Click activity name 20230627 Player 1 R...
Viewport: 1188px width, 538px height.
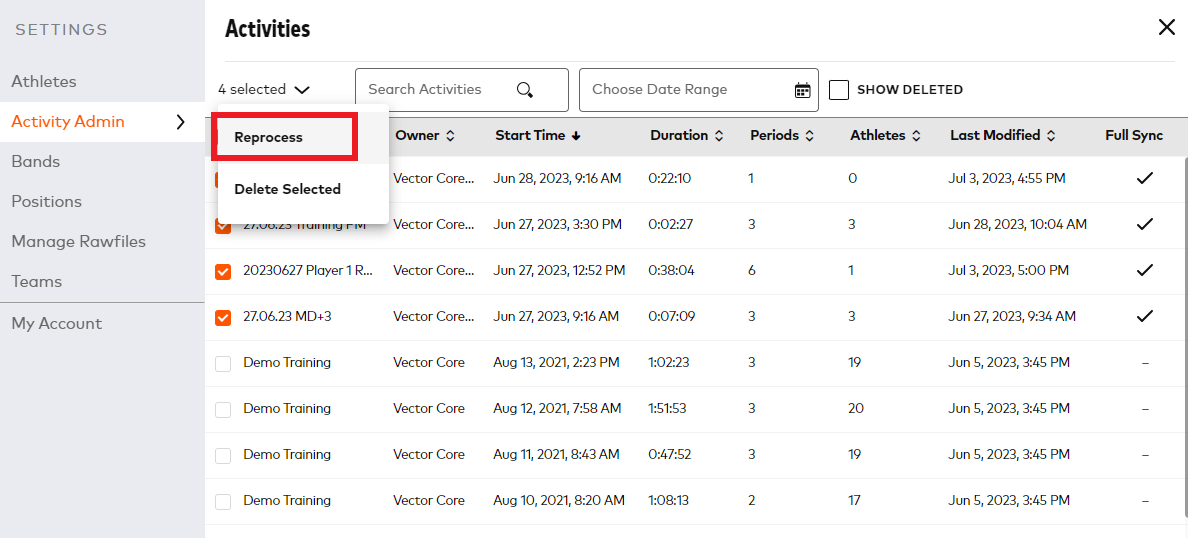(x=308, y=271)
